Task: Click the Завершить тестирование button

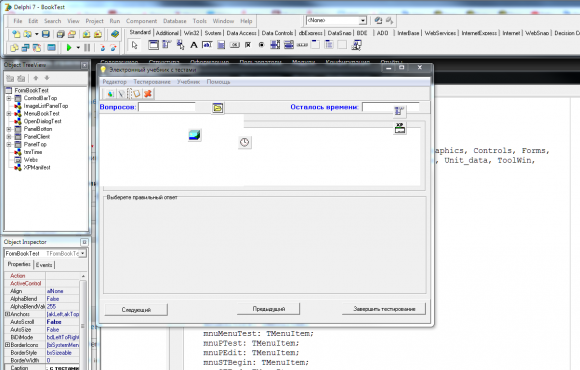Action: [x=384, y=309]
